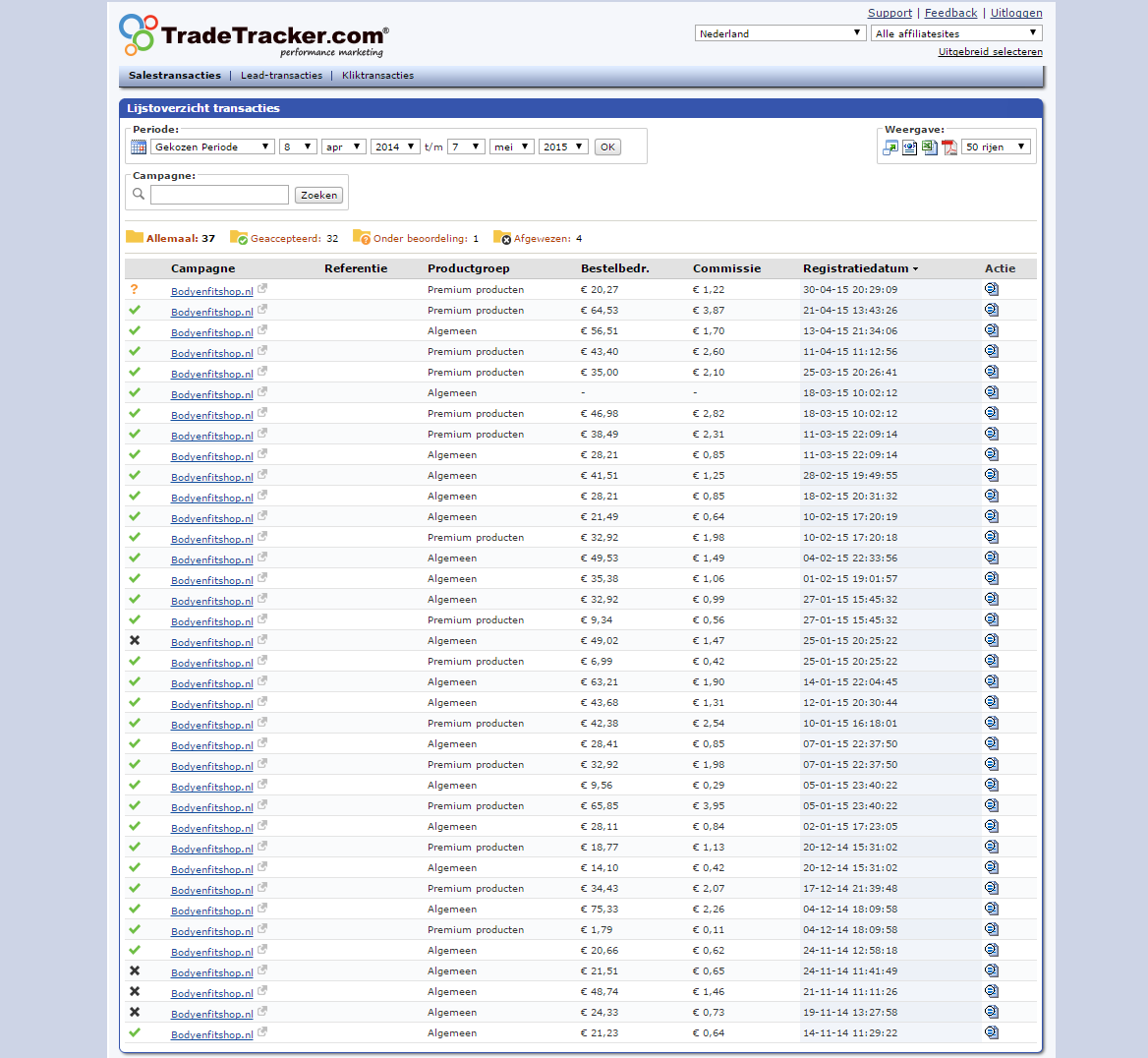Click the registration date 12-01-15 20:30:44
Screen dimensions: 1148x1058
pyautogui.click(x=850, y=702)
